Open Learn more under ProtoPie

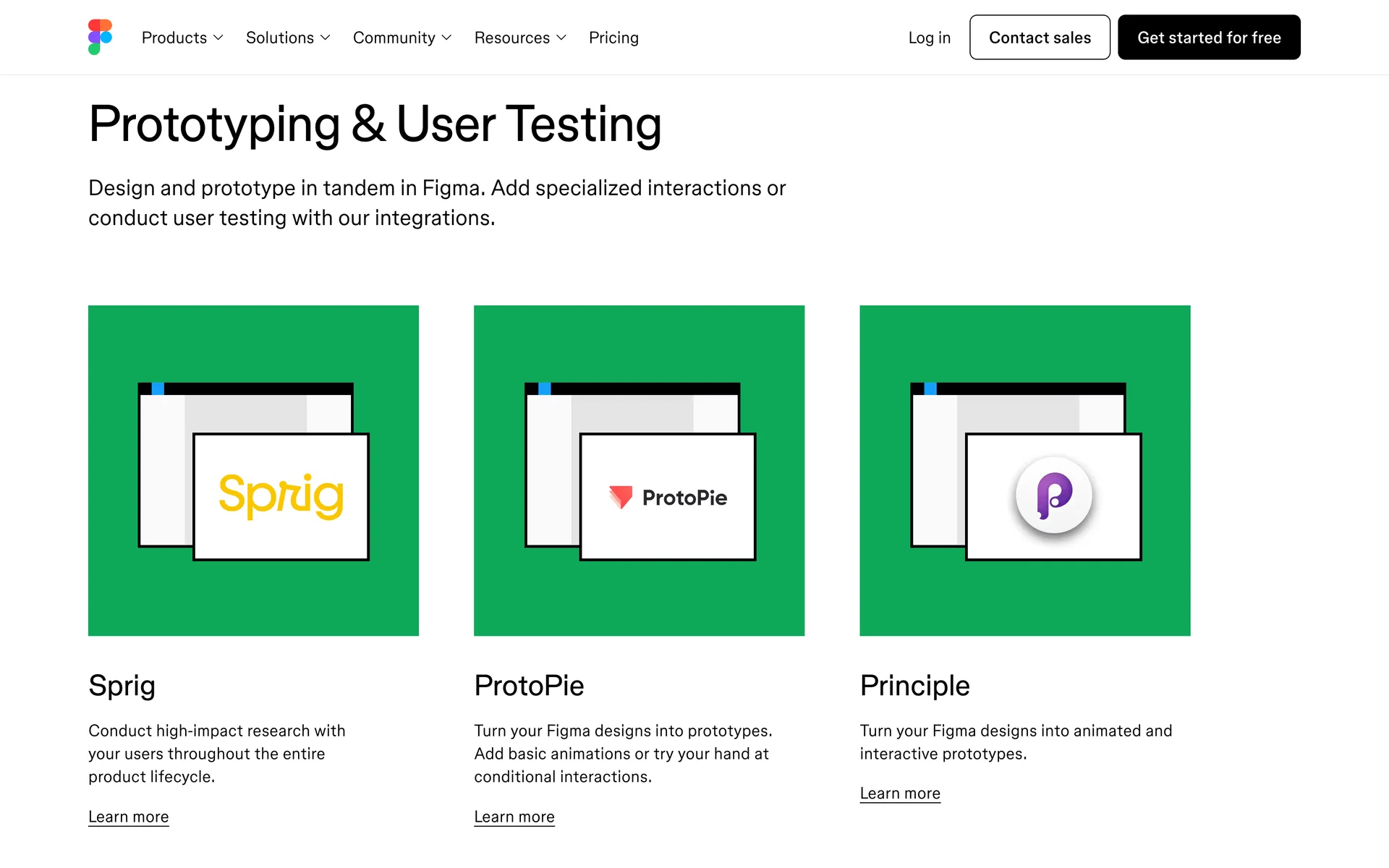click(514, 817)
